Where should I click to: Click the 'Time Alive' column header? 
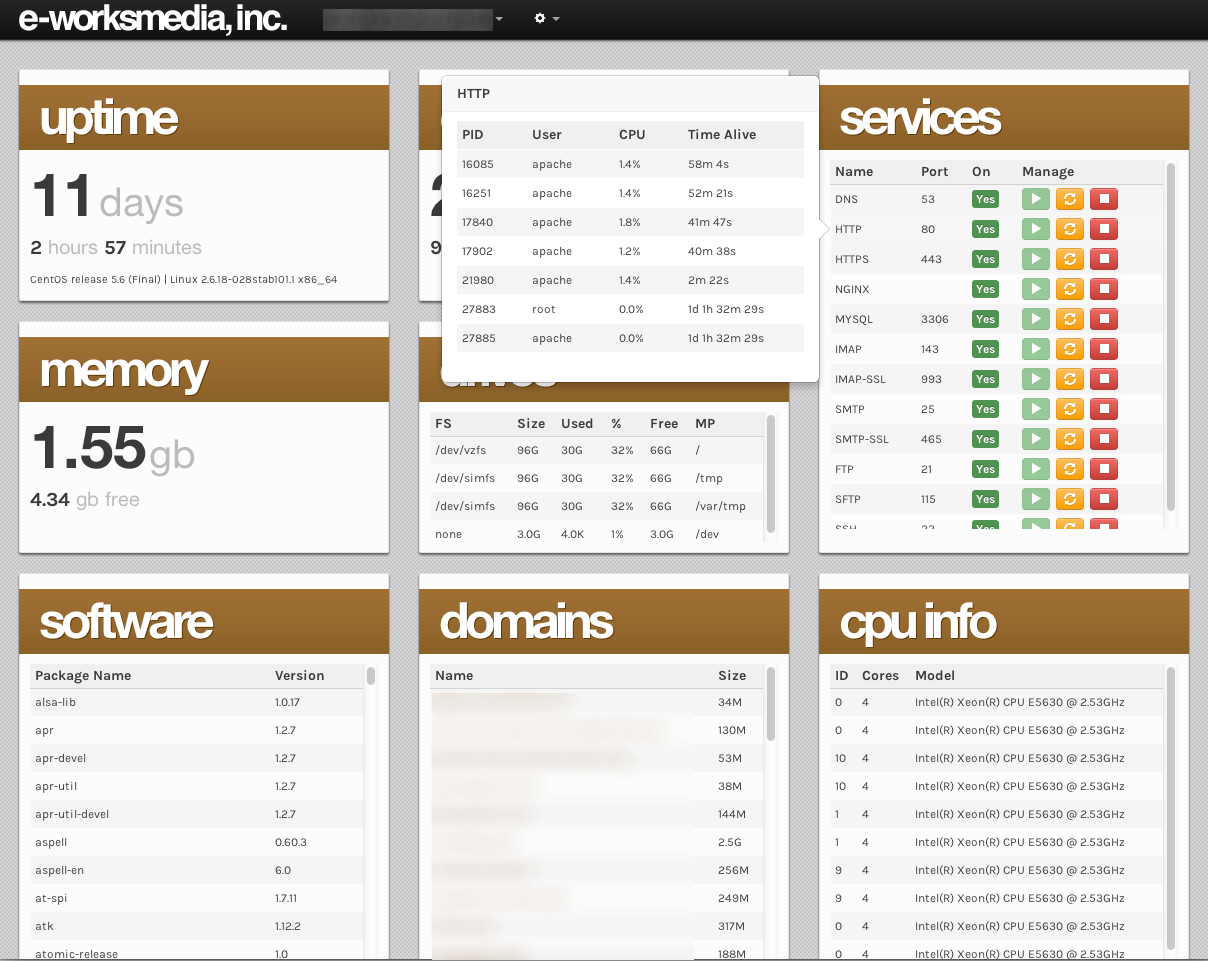(x=722, y=134)
